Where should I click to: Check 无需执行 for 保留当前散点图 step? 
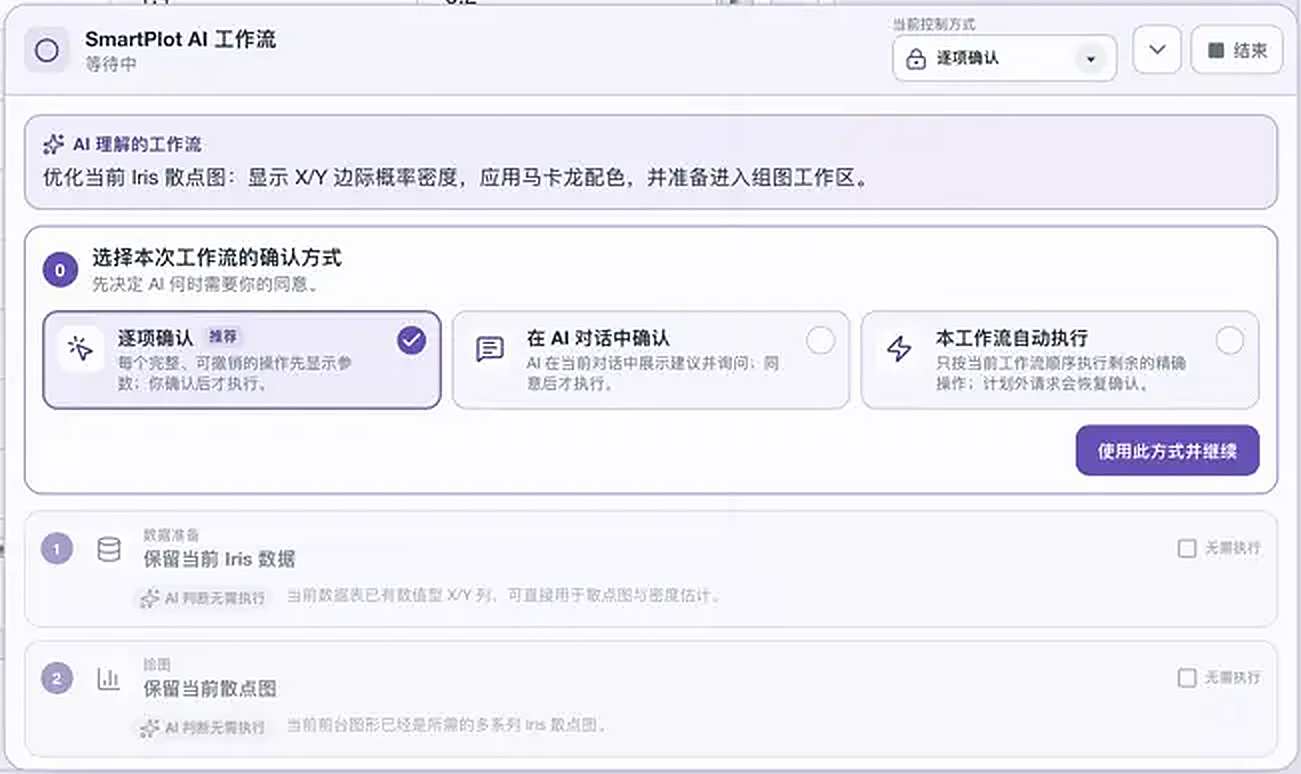tap(1187, 678)
